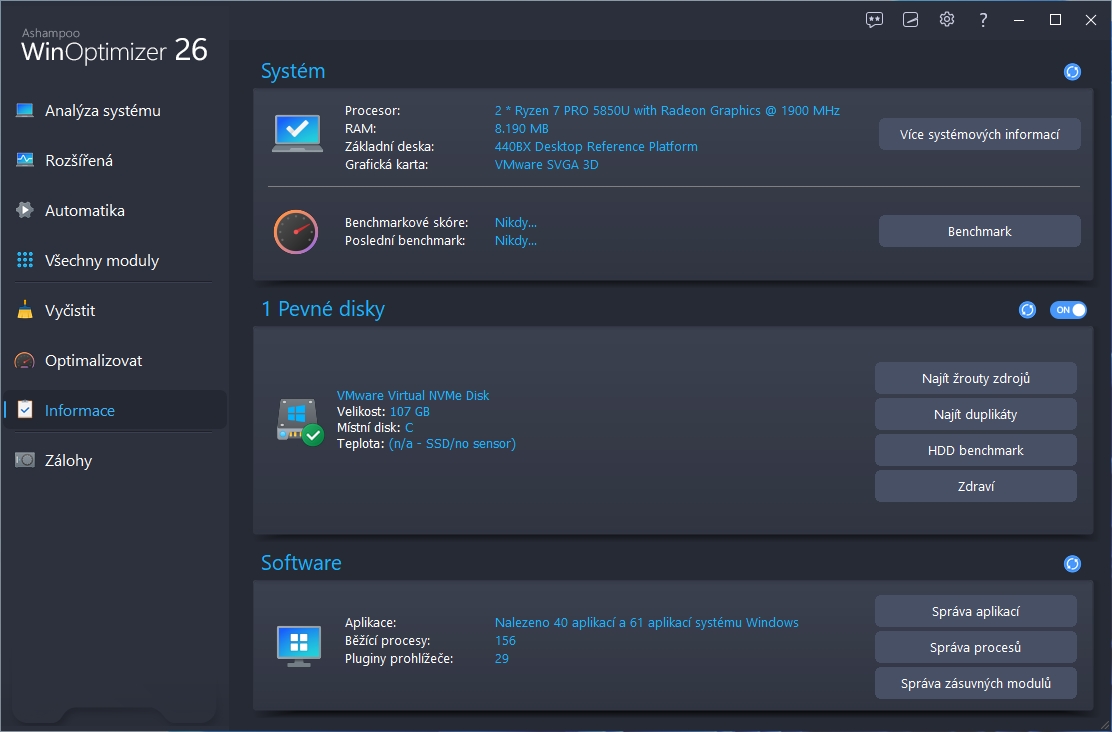Click Více systémových informací button

point(979,135)
